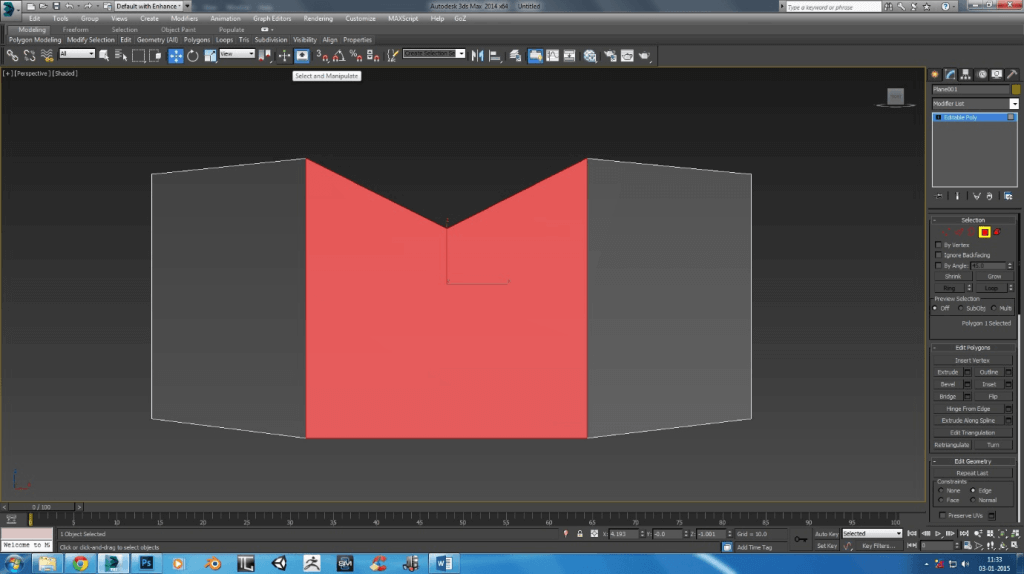Open Select by Name dialog

(x=121, y=56)
